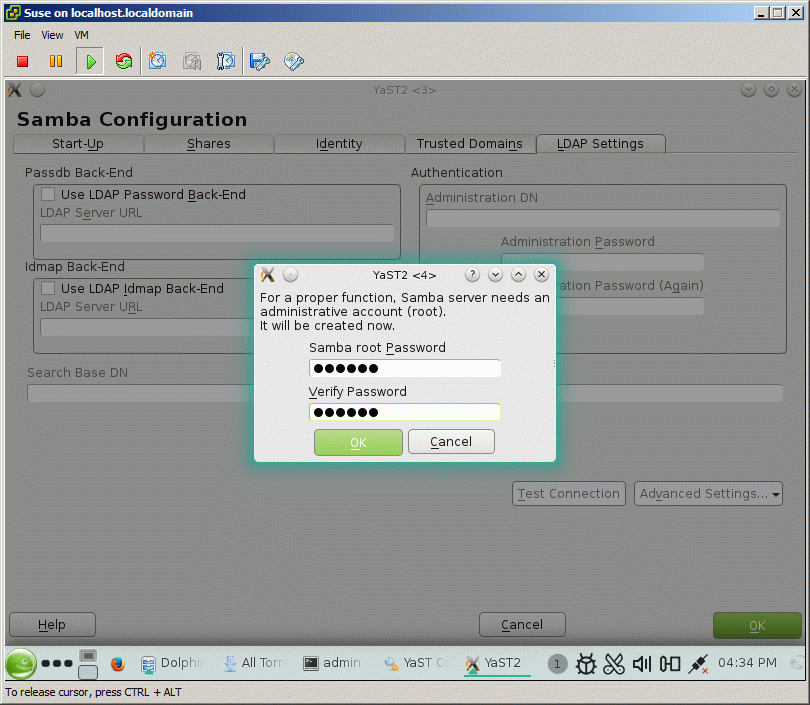This screenshot has height=705, width=810.
Task: Revert to snapshot icon in toolbar
Action: 192,61
